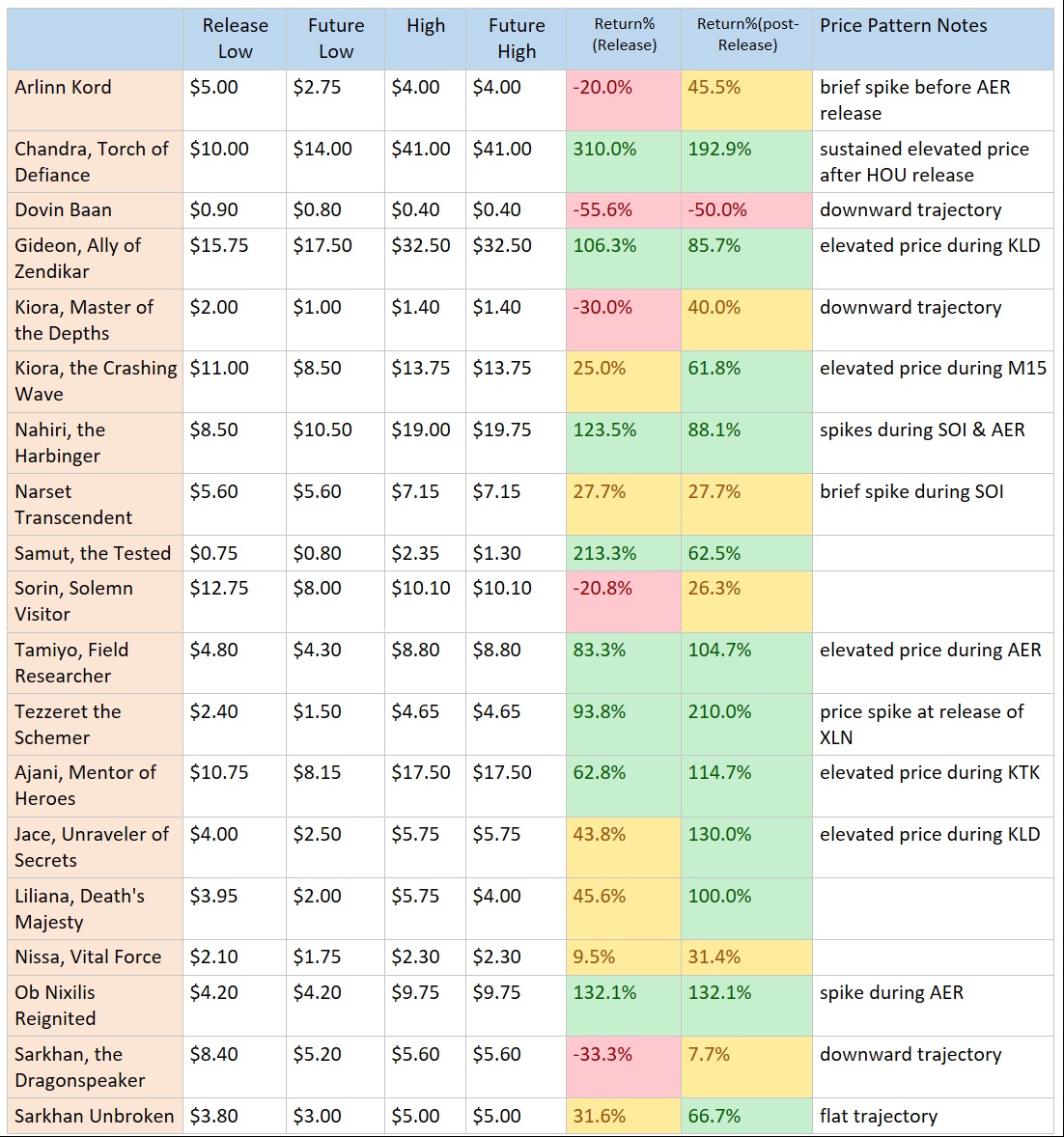Select Gideon's $15.75 release low cell
1064x1137 pixels.
219,246
